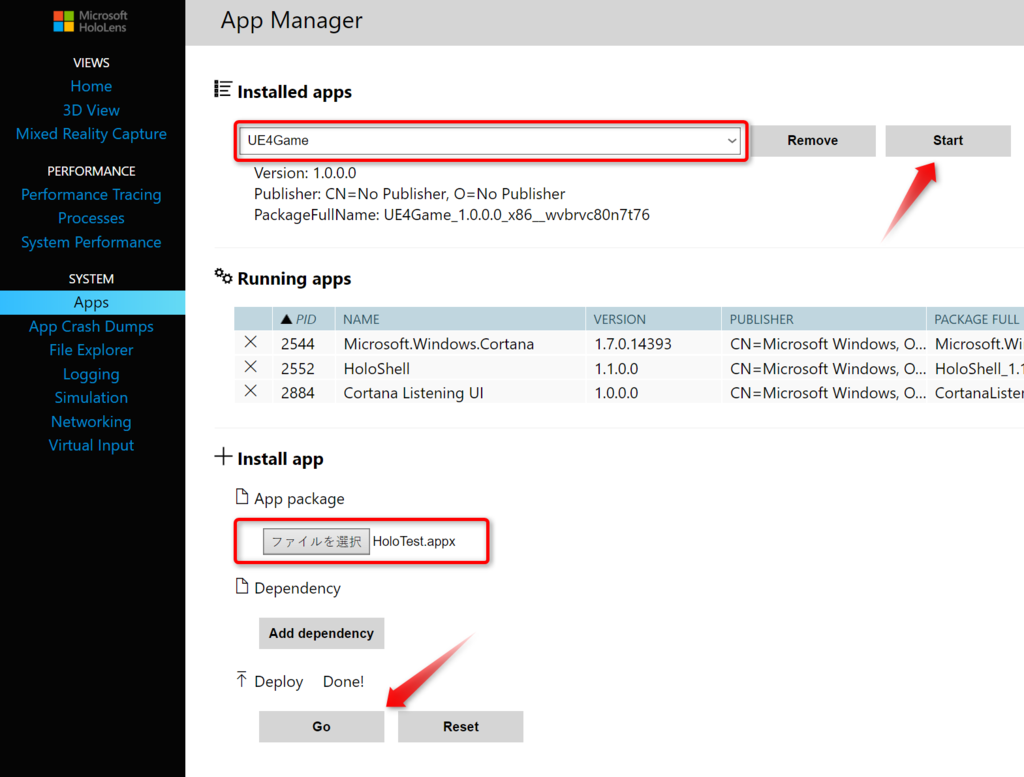Open Performance Tracing
Viewport: 1024px width, 777px height.
click(x=91, y=195)
